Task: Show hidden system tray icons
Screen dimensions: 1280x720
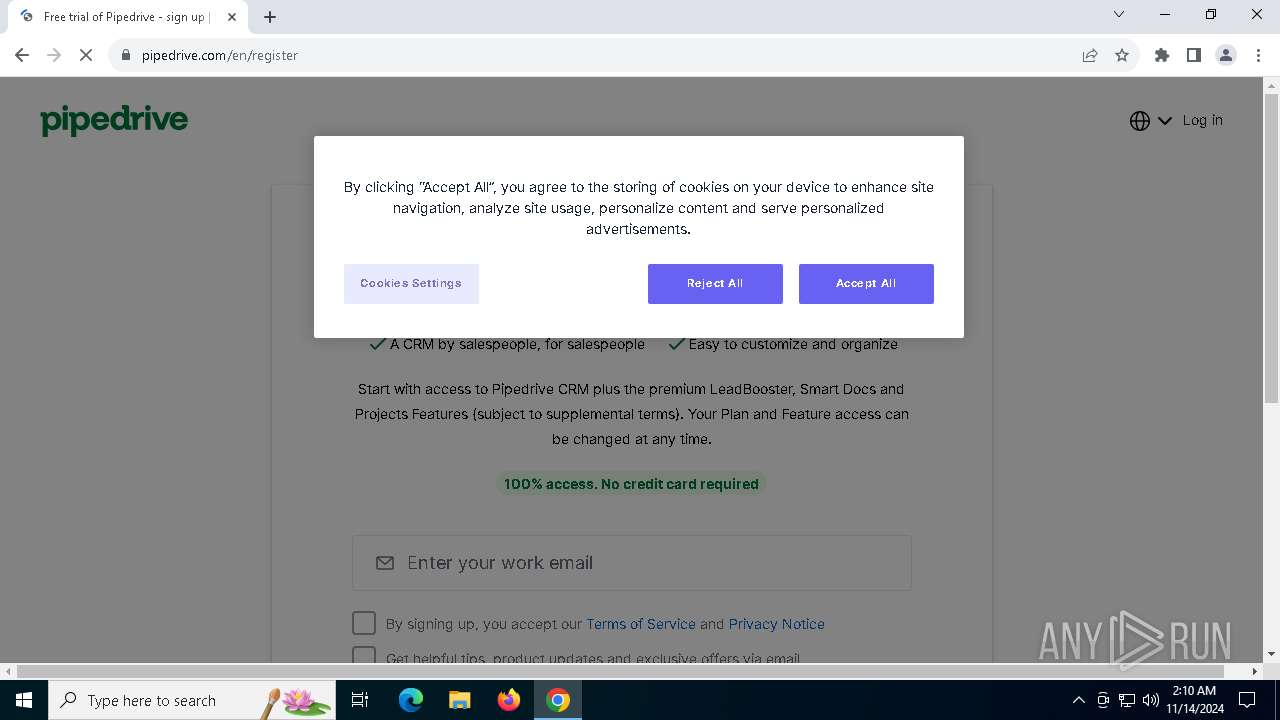Action: 1078,700
